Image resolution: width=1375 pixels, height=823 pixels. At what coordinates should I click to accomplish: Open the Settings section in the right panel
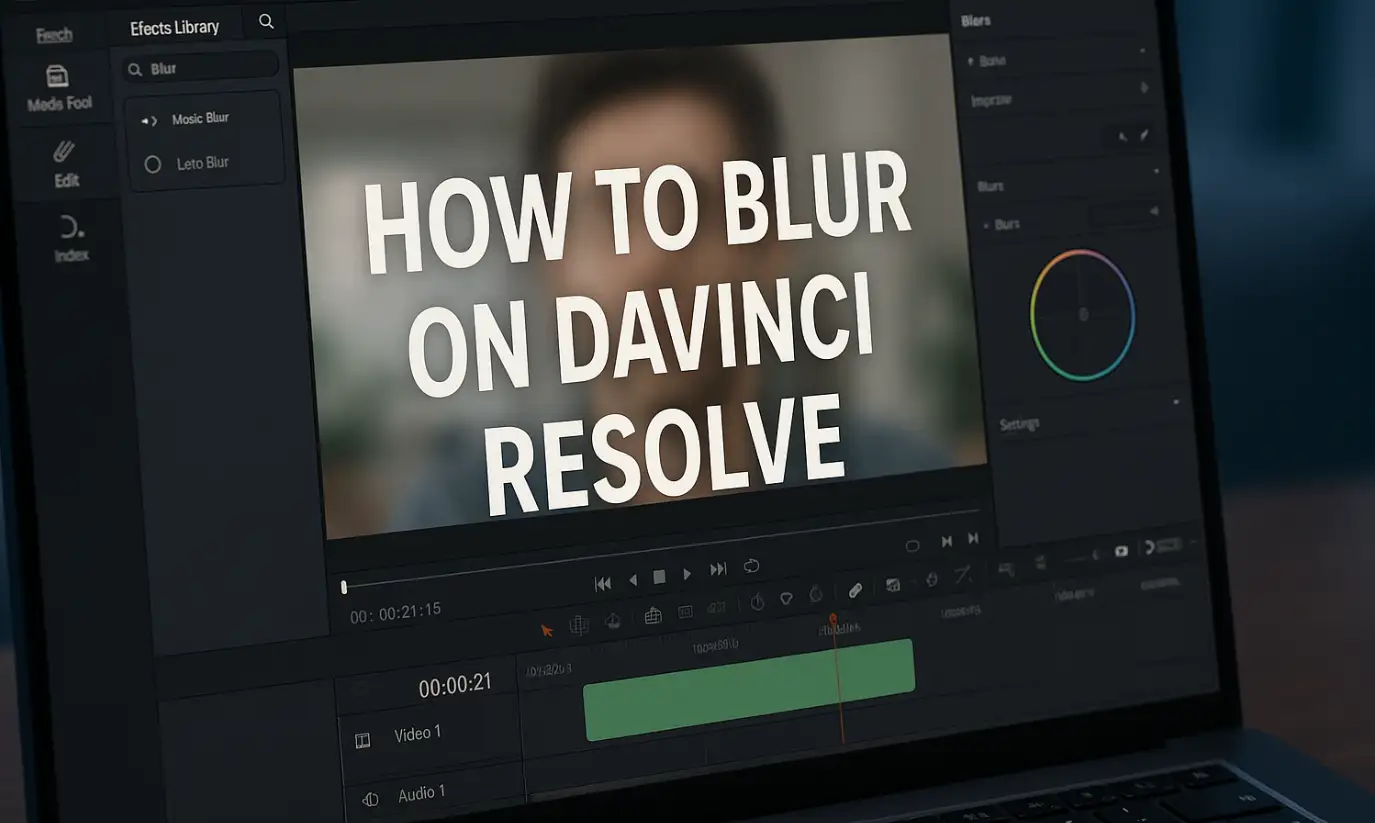pyautogui.click(x=1019, y=424)
